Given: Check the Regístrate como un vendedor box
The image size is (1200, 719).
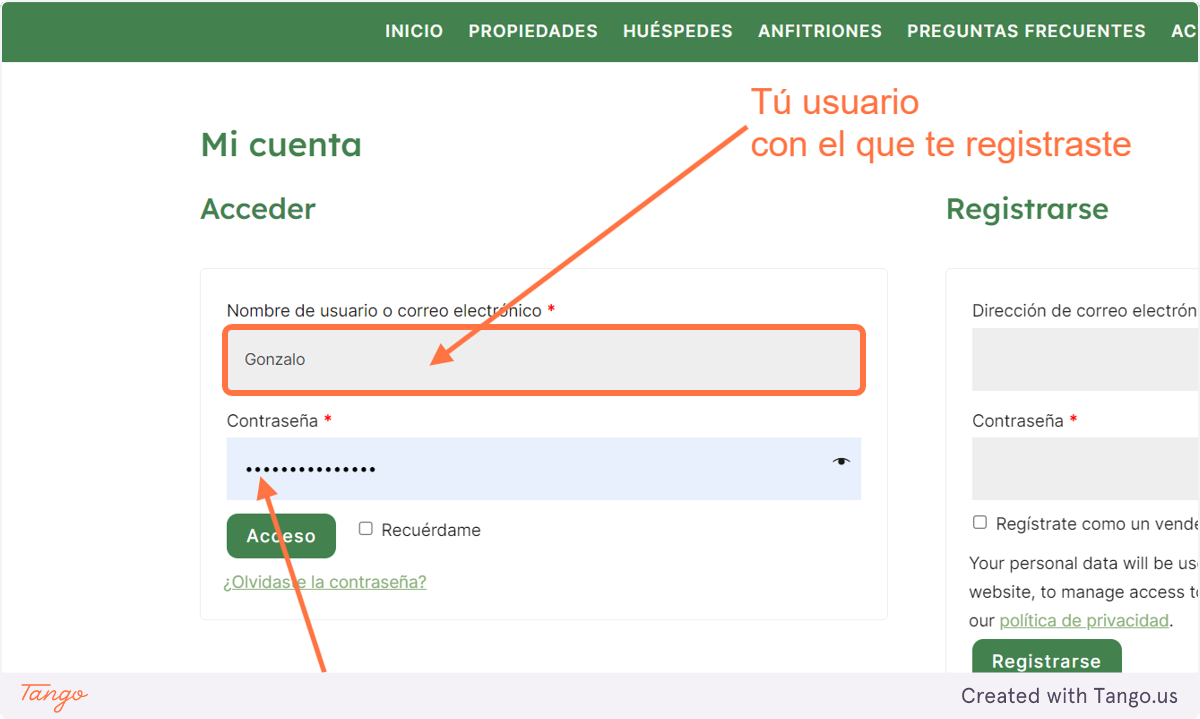Looking at the screenshot, I should (980, 523).
